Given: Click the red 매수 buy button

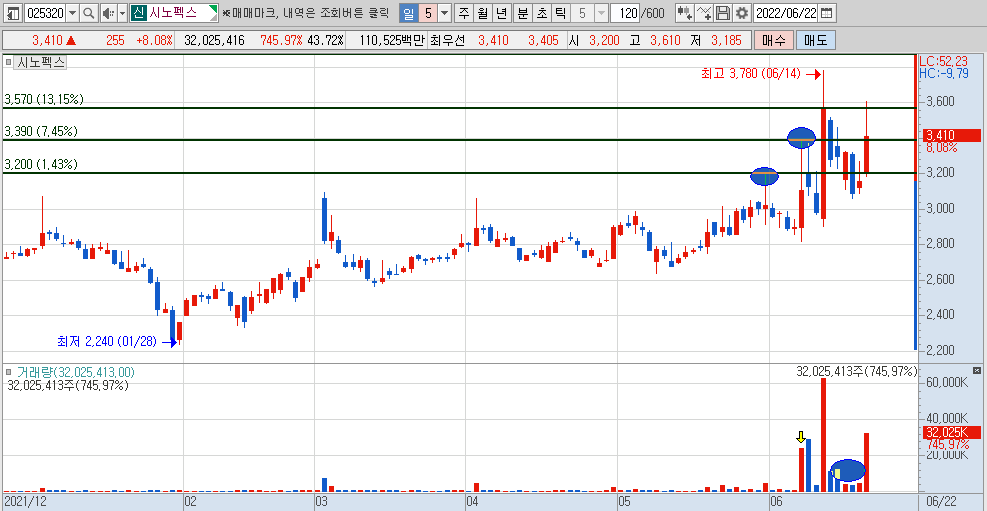Looking at the screenshot, I should (773, 40).
